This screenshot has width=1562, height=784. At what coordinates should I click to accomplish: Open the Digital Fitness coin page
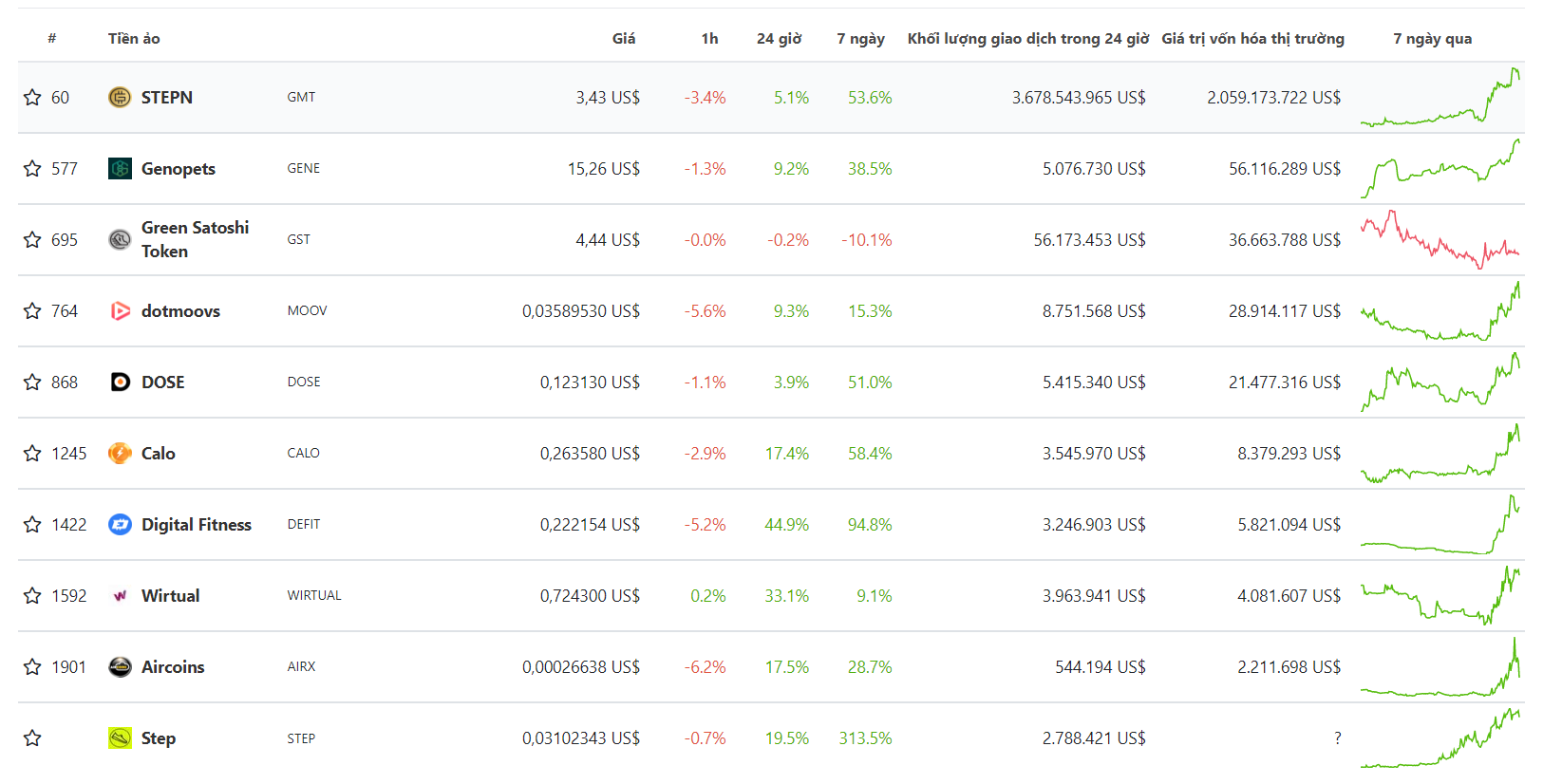[197, 524]
